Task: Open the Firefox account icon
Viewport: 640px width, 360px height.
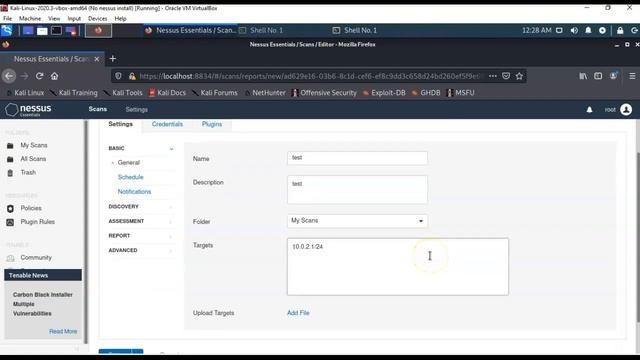Action: pyautogui.click(x=613, y=76)
